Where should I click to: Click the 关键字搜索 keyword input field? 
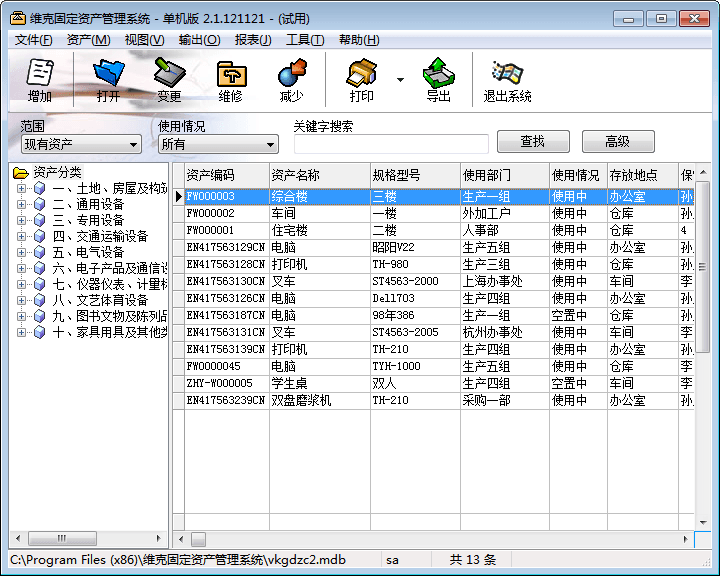point(390,144)
